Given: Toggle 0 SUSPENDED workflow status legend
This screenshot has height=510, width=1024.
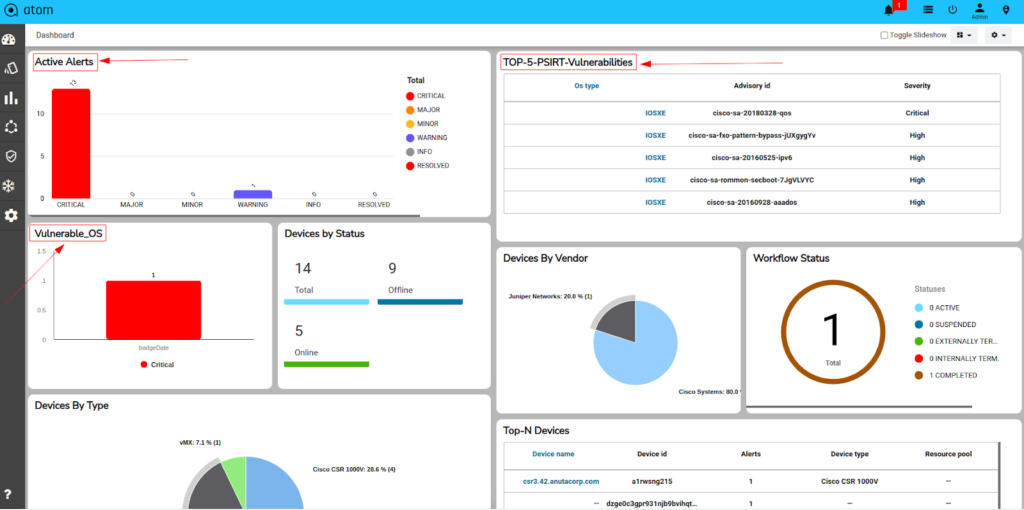Looking at the screenshot, I should [946, 324].
